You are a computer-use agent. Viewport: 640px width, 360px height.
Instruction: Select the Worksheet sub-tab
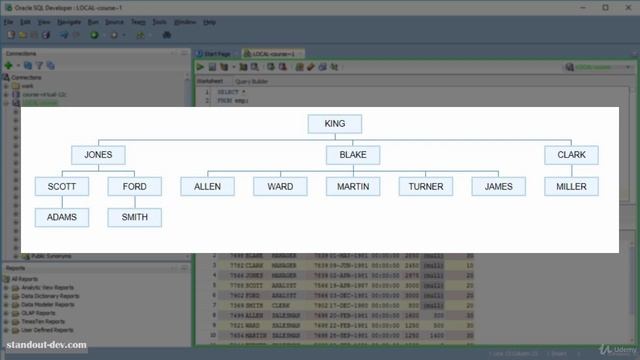[x=210, y=81]
